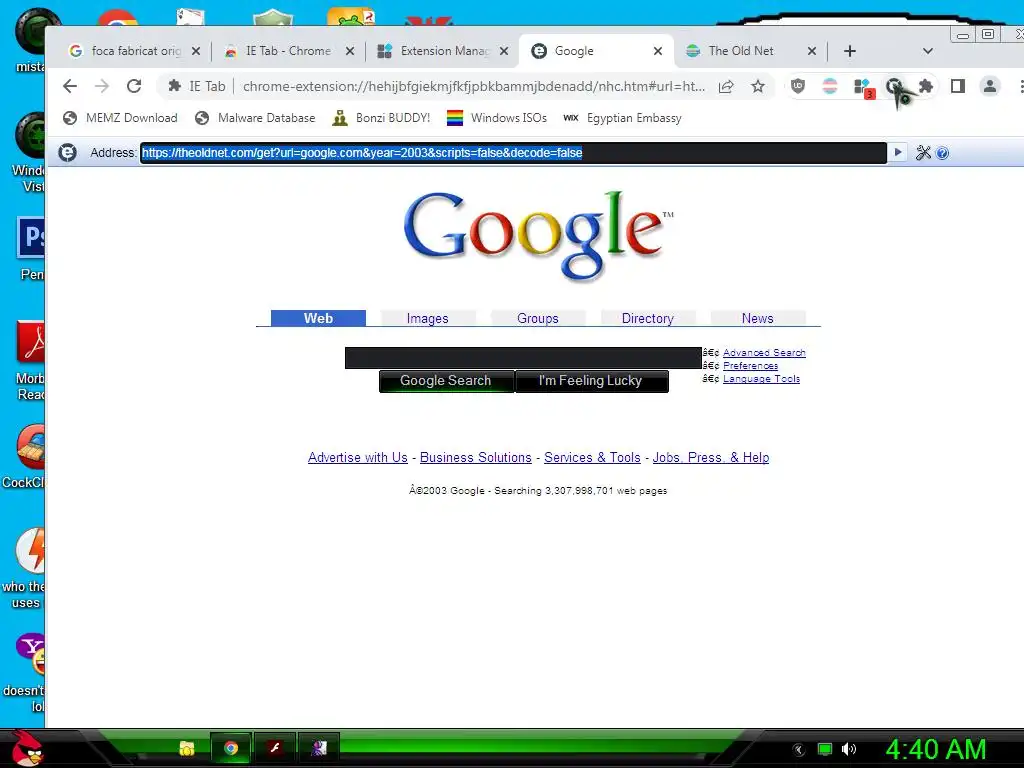
Task: Click the Chrome omnibox URL
Action: pyautogui.click(x=474, y=86)
